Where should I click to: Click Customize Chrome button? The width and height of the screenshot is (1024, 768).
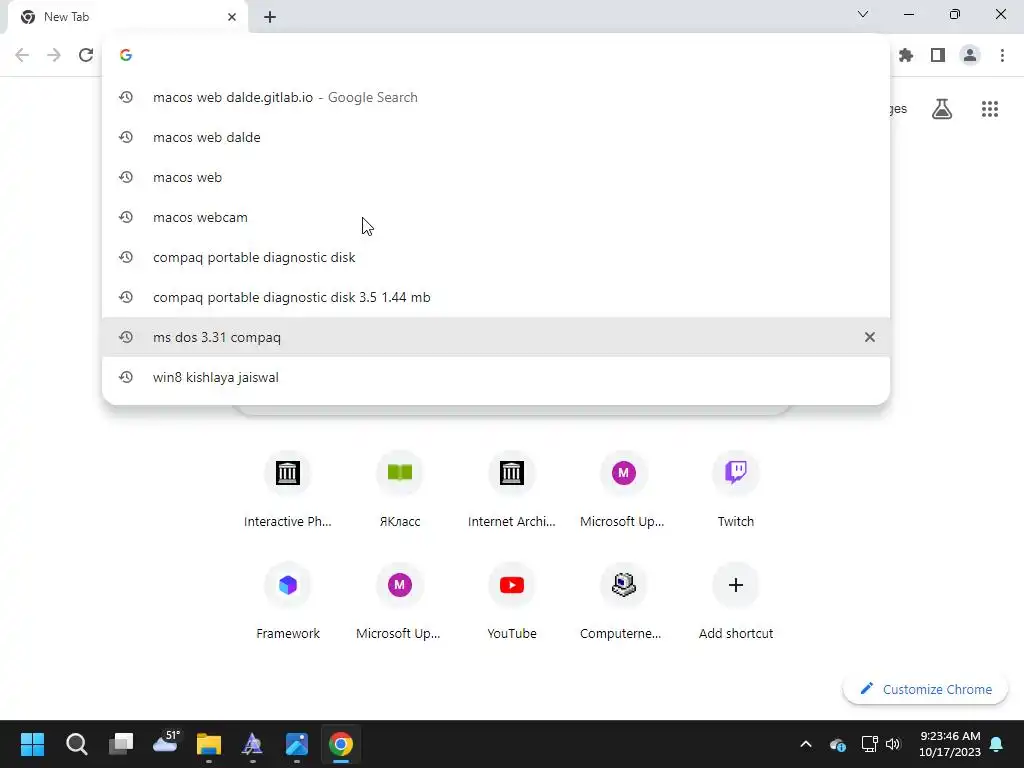(x=925, y=690)
